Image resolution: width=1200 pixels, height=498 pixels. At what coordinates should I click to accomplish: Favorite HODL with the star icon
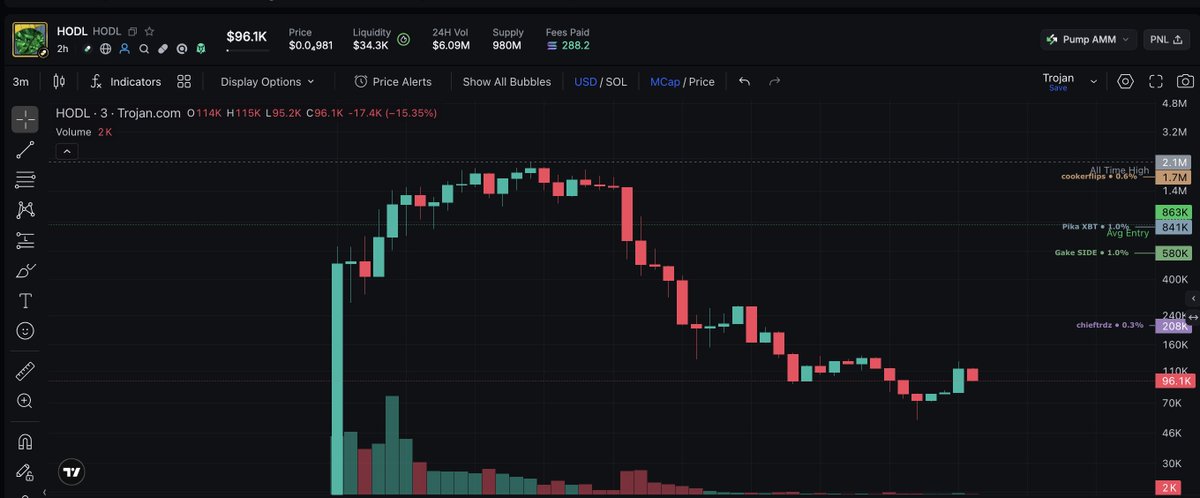(x=149, y=32)
